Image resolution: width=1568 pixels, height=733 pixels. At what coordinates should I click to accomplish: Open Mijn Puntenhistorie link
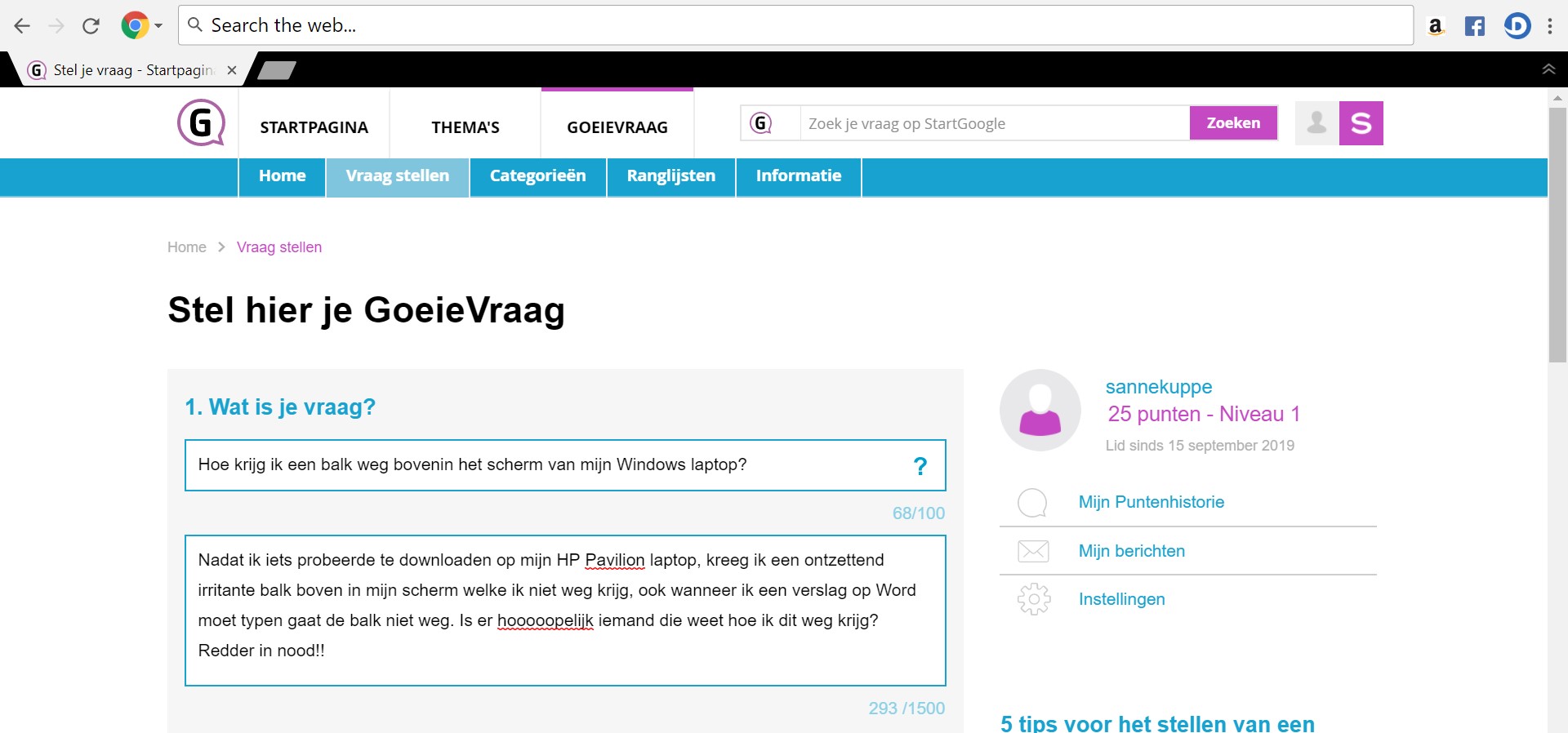[1151, 502]
